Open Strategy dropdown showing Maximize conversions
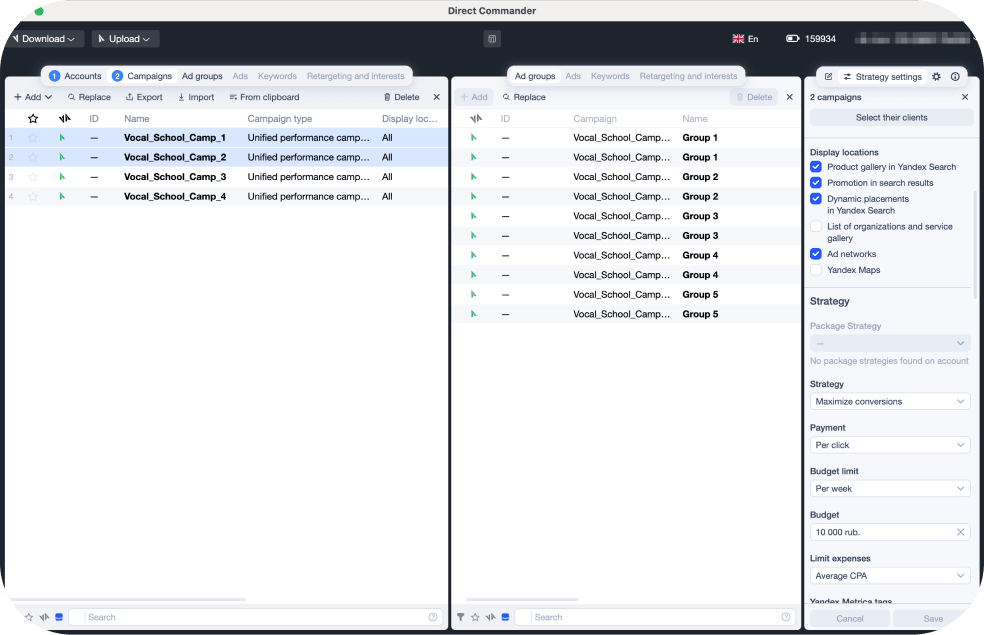This screenshot has height=635, width=984. [890, 402]
